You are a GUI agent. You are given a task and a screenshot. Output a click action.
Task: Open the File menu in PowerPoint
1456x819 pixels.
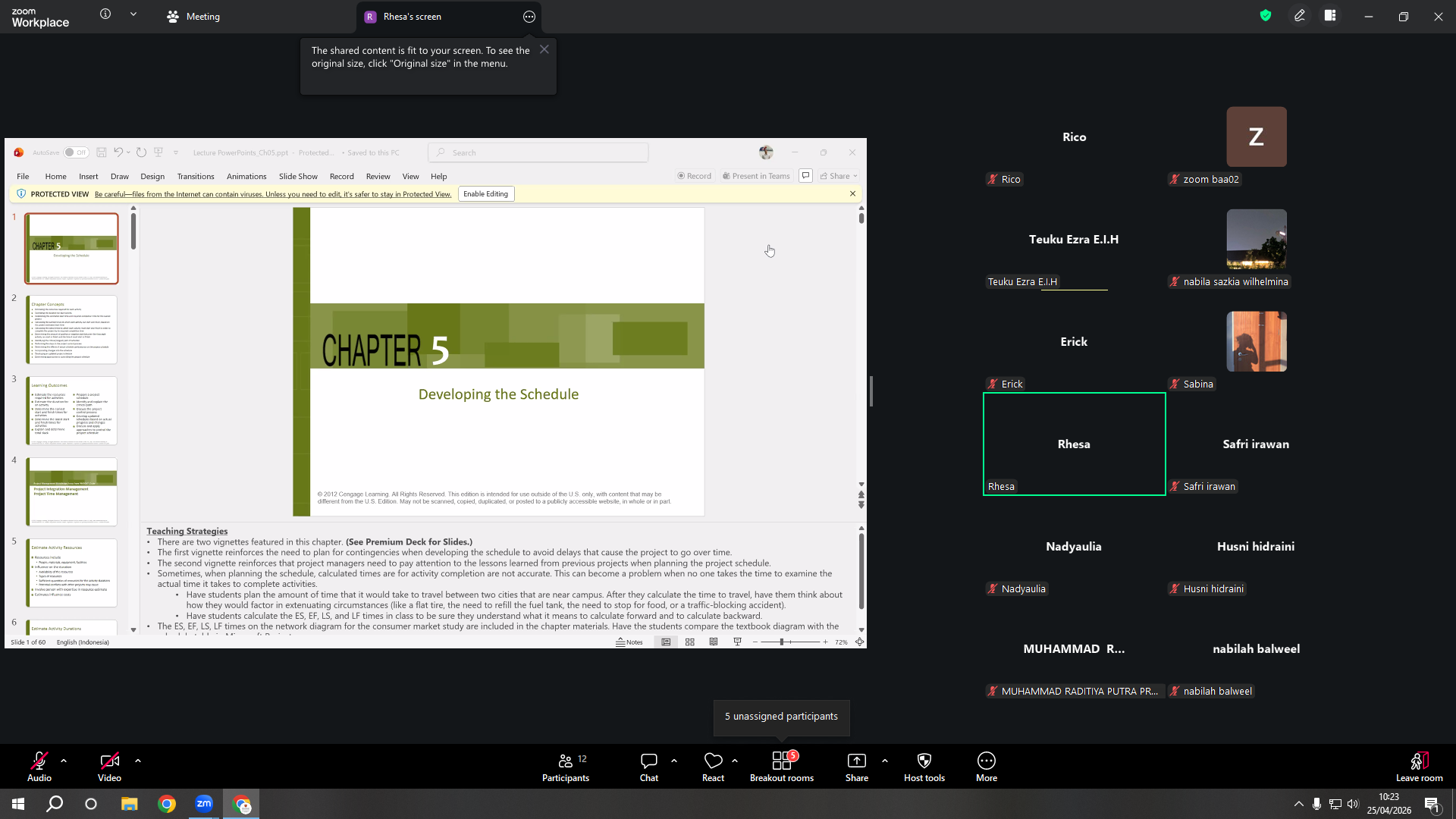23,176
